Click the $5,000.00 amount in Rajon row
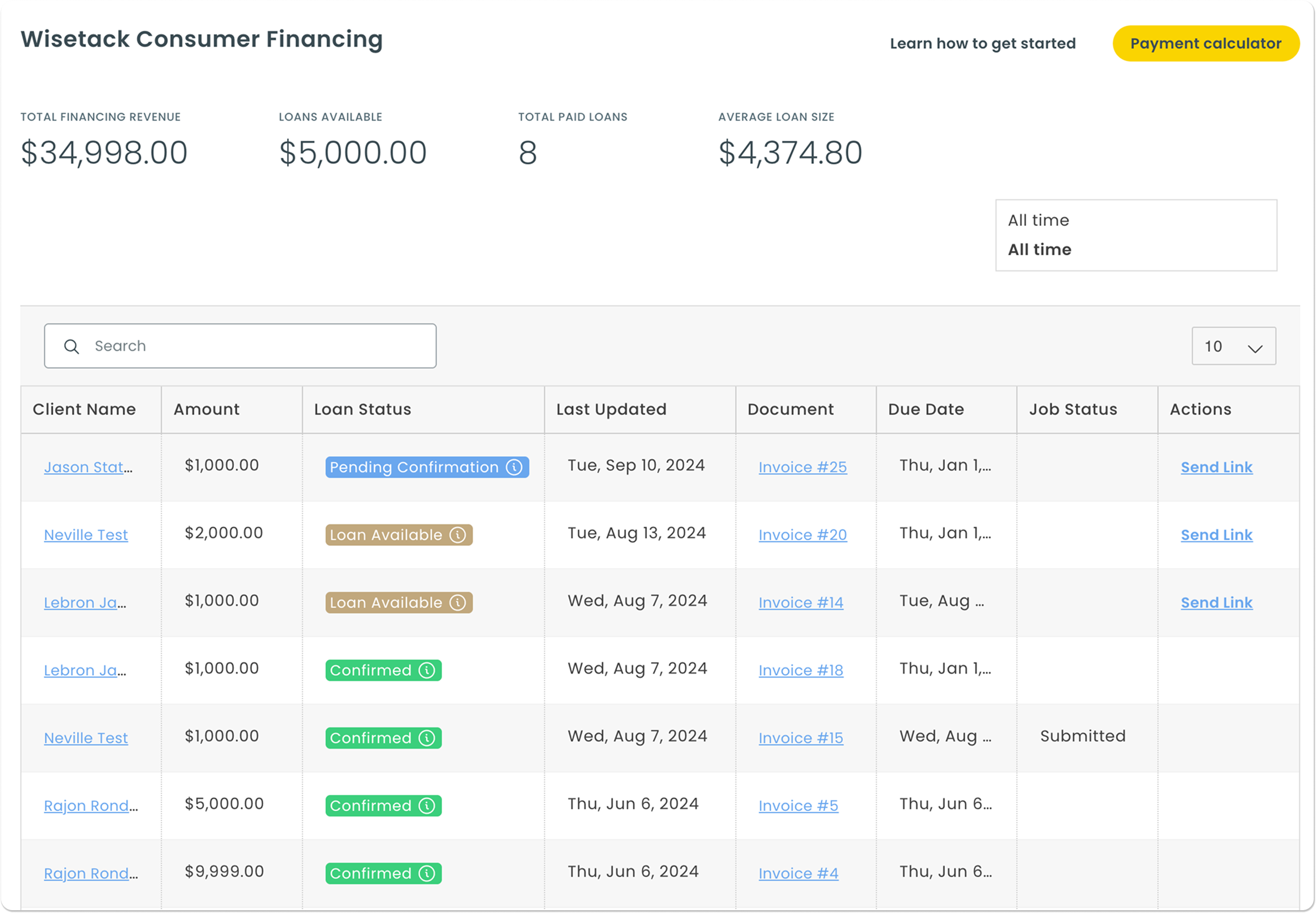This screenshot has height=913, width=1316. 224,803
